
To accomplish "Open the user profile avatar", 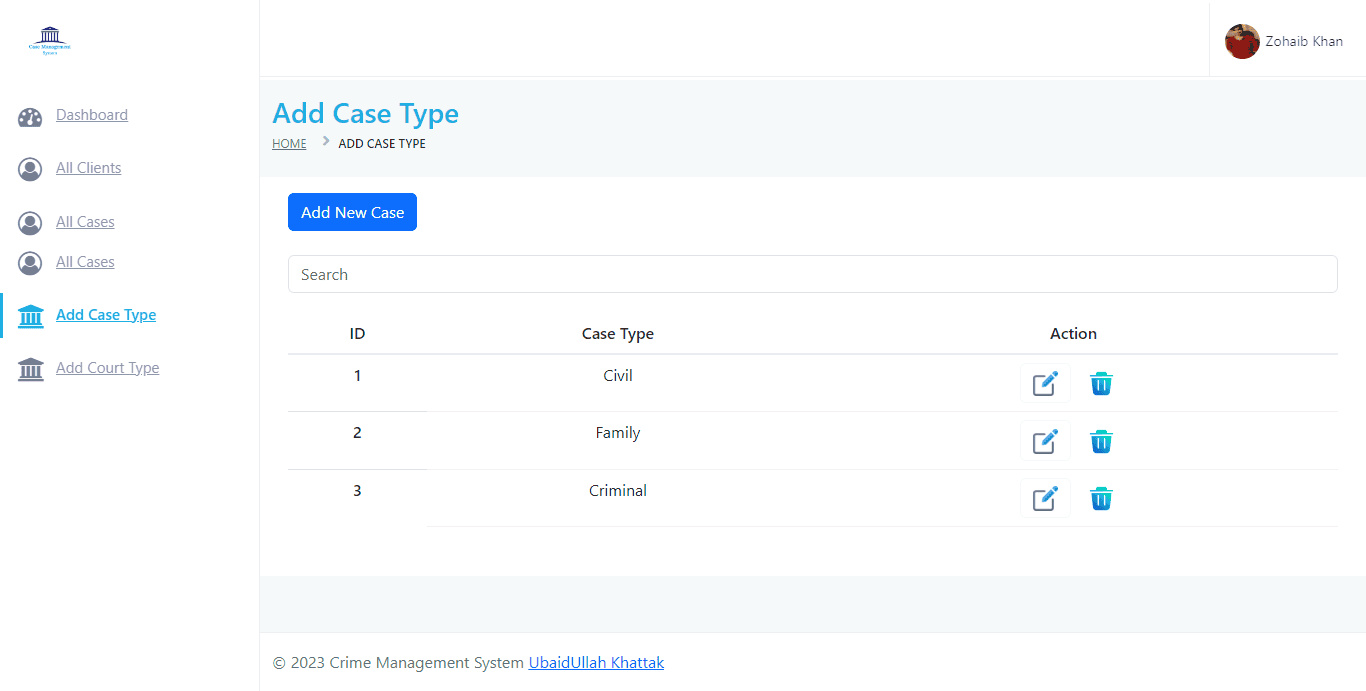I will (x=1242, y=42).
